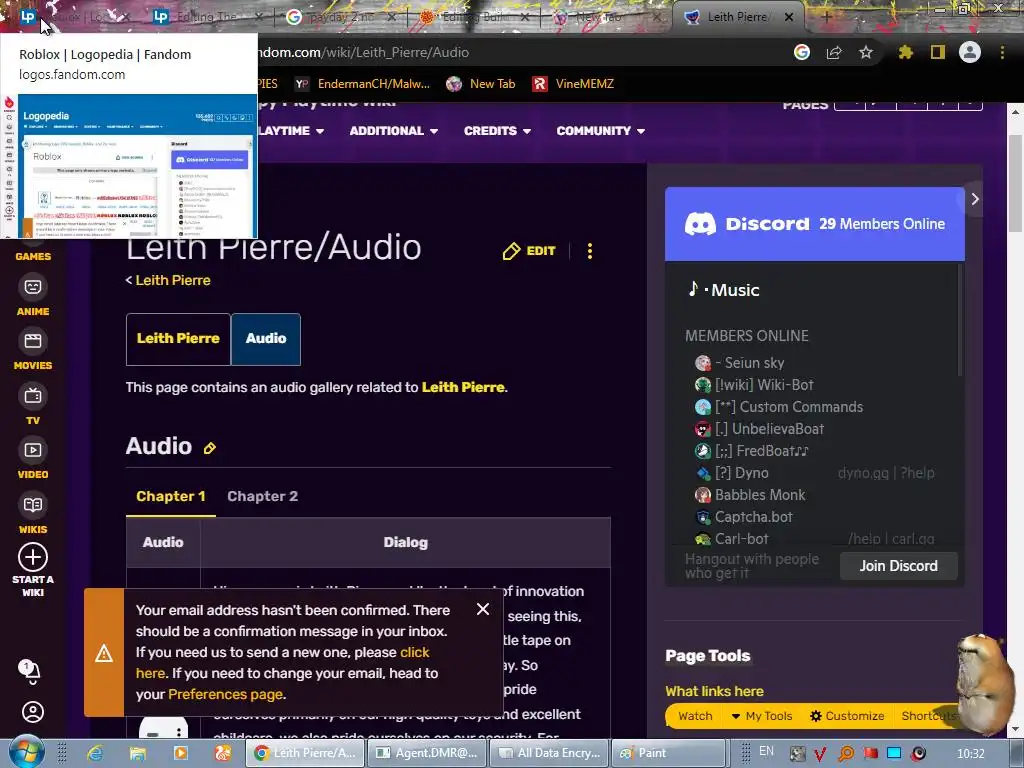This screenshot has height=768, width=1024.
Task: Open the Wikis section icon
Action: (33, 505)
